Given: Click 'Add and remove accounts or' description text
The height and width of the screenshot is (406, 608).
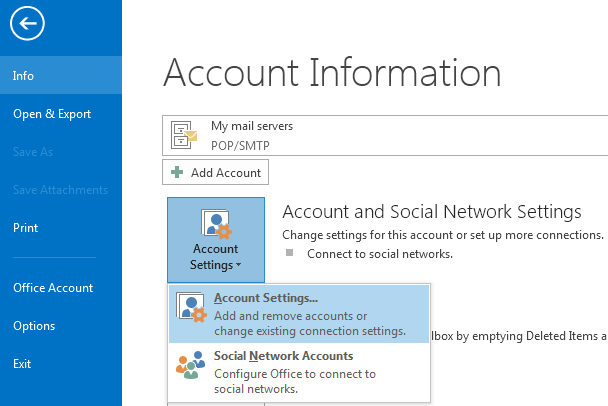Looking at the screenshot, I should point(290,316).
